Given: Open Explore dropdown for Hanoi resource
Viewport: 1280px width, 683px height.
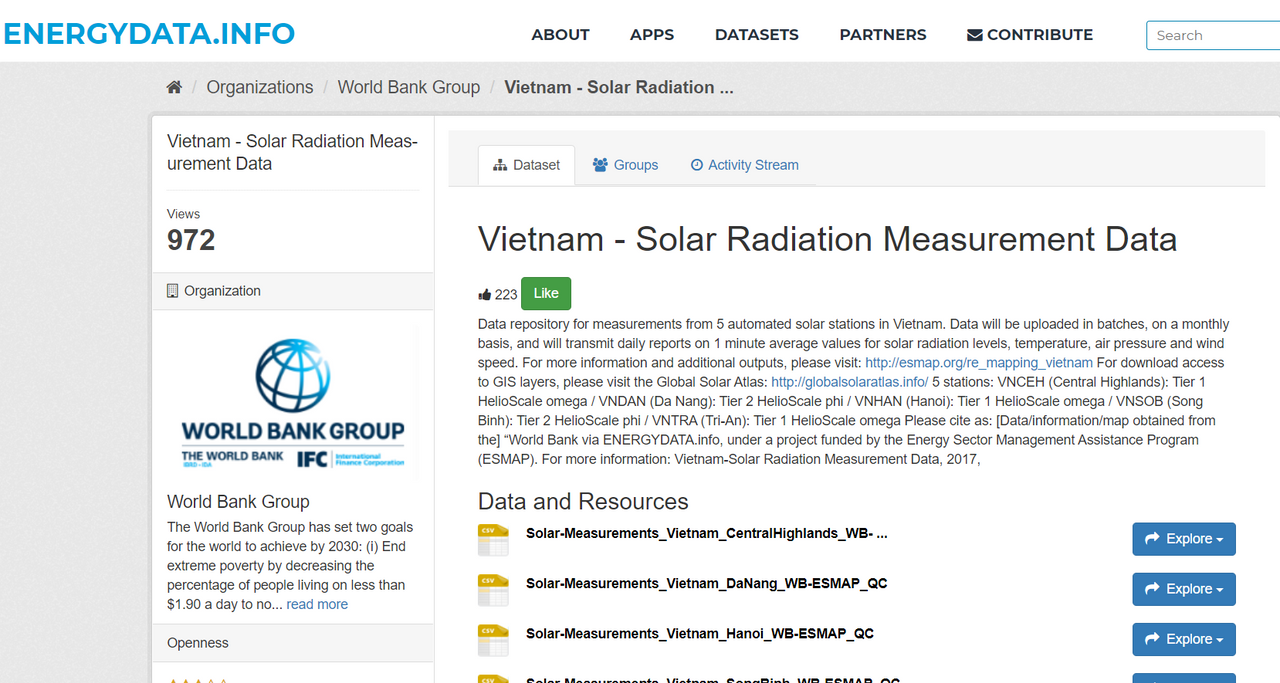Looking at the screenshot, I should [x=1183, y=639].
